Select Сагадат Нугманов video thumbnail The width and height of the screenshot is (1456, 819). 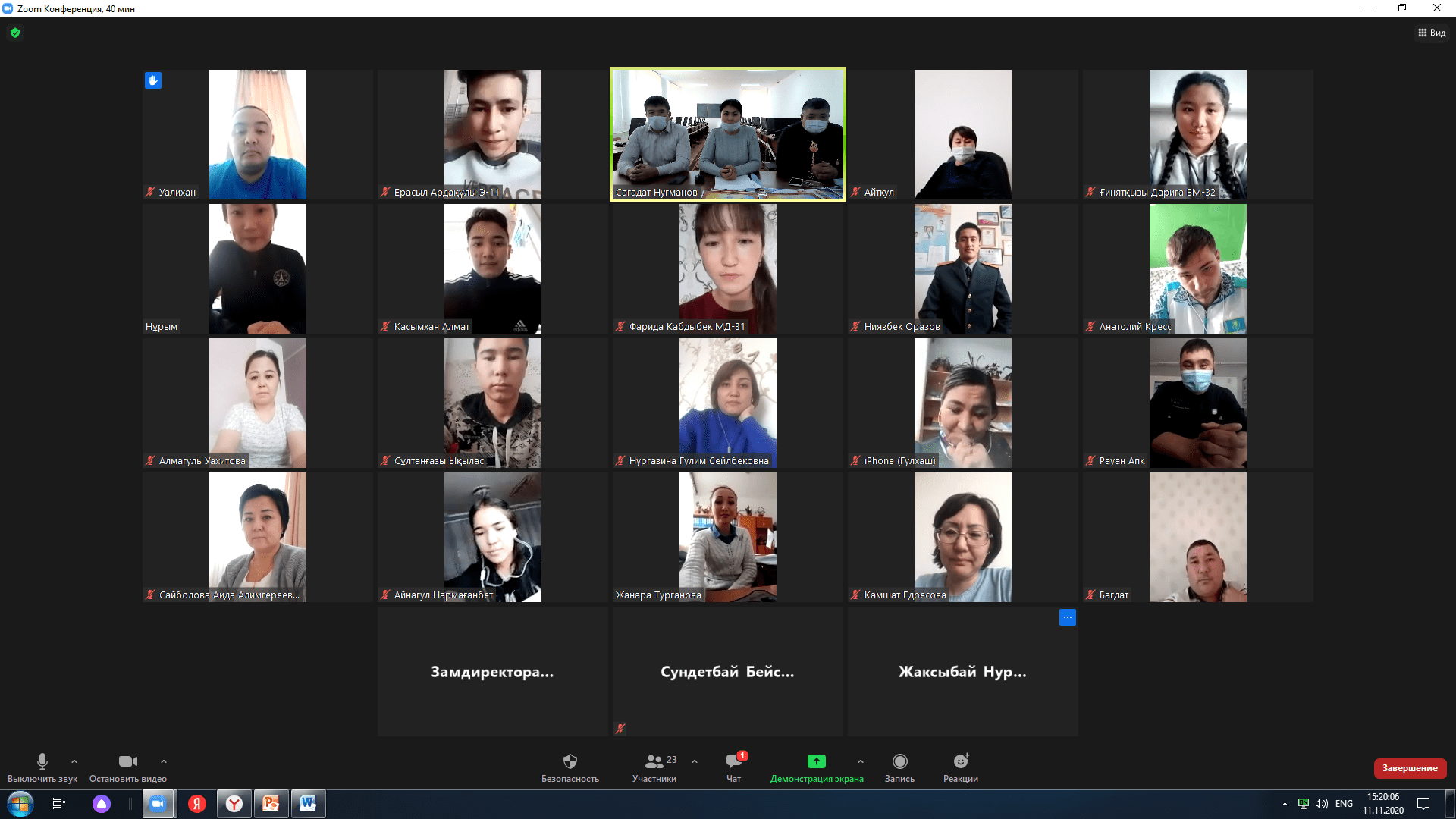click(x=728, y=134)
